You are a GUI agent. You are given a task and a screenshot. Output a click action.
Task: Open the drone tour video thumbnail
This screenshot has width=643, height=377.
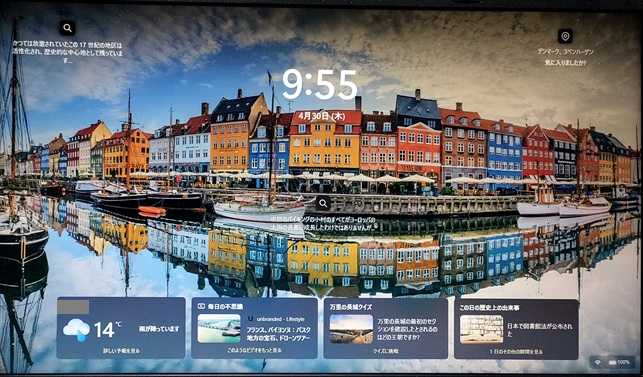pos(219,329)
